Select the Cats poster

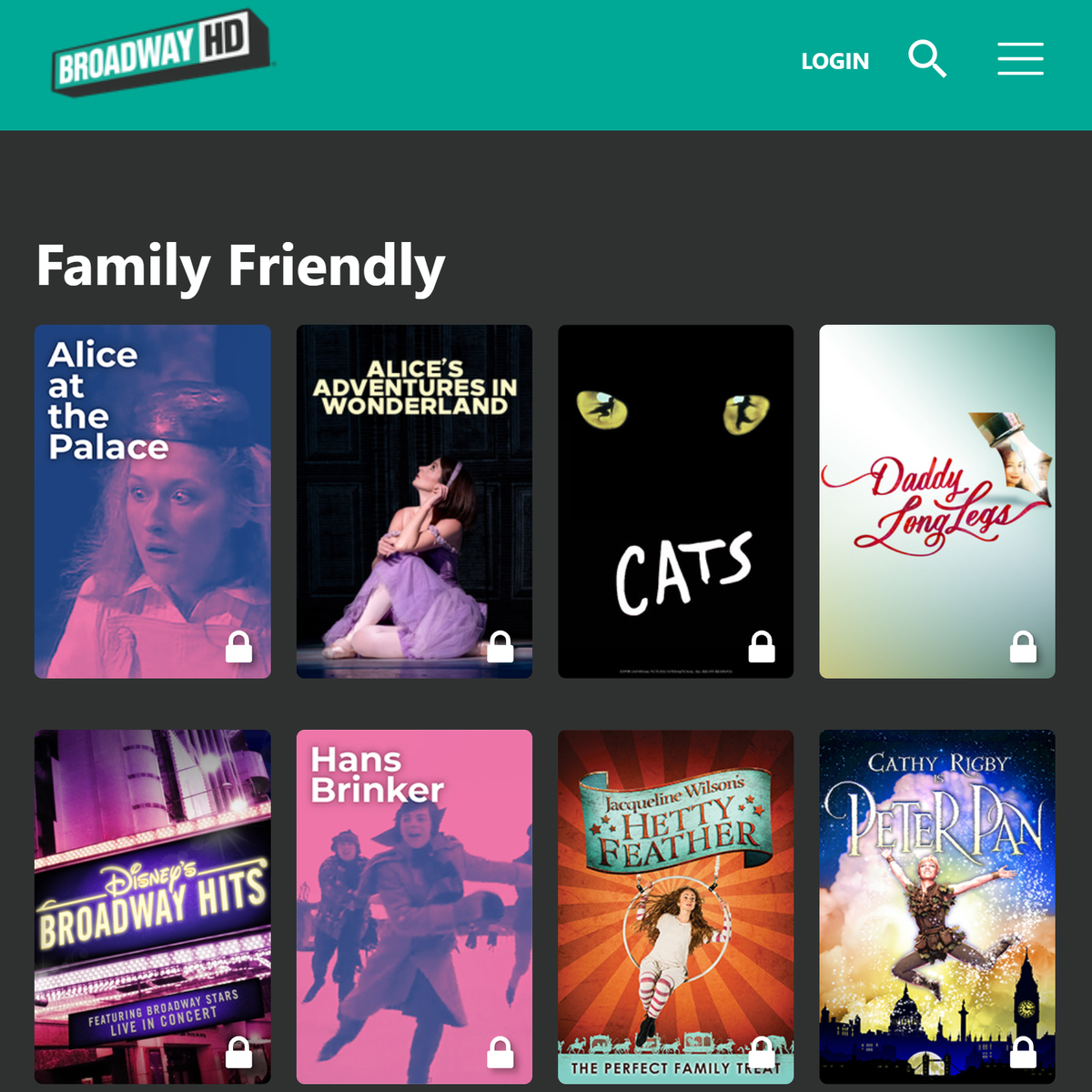click(676, 501)
